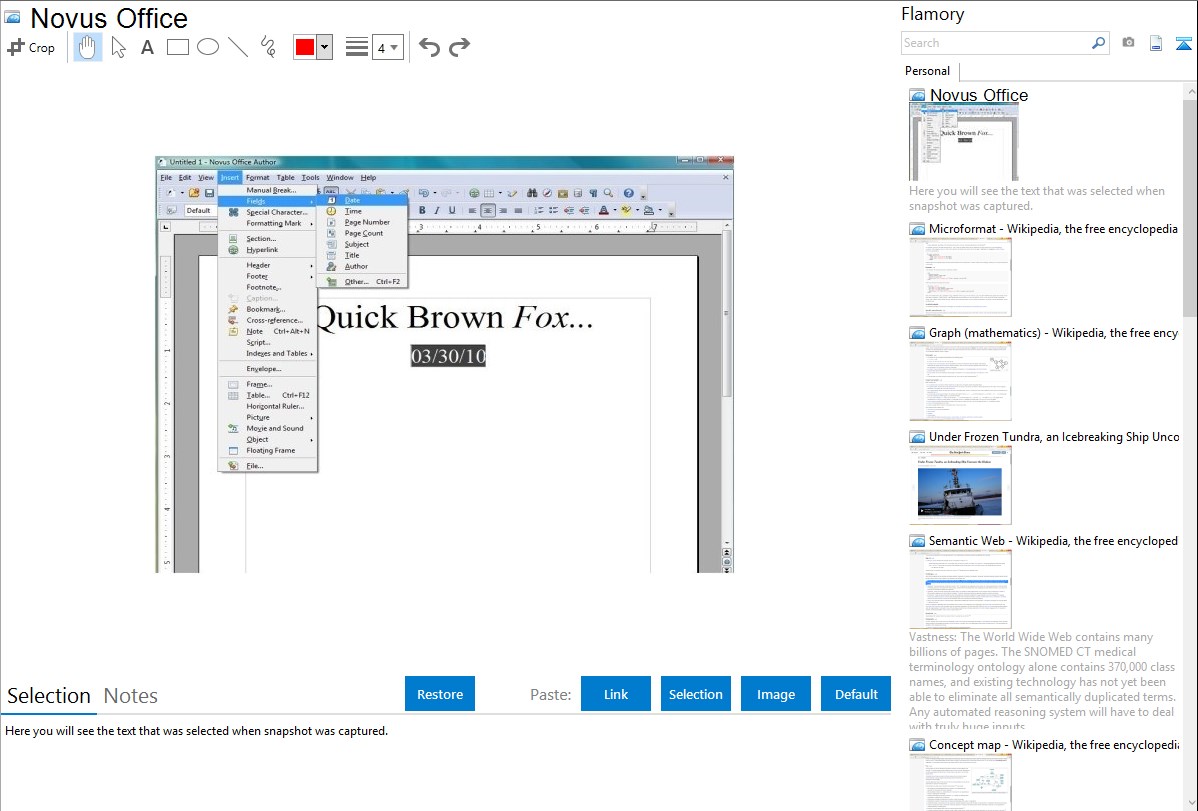1198x811 pixels.
Task: Click the line thickness icon
Action: 356,47
